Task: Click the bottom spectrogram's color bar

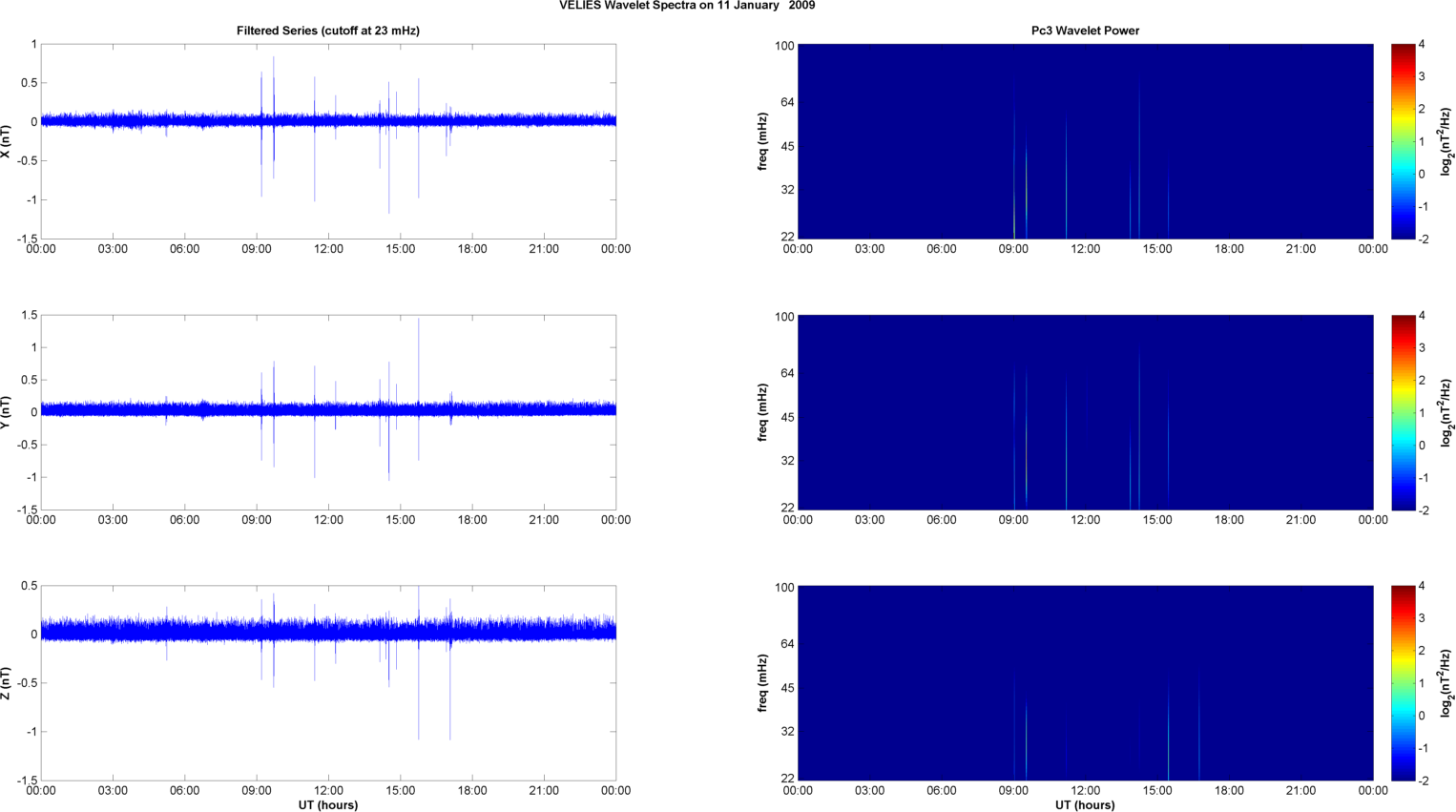Action: coord(1403,683)
